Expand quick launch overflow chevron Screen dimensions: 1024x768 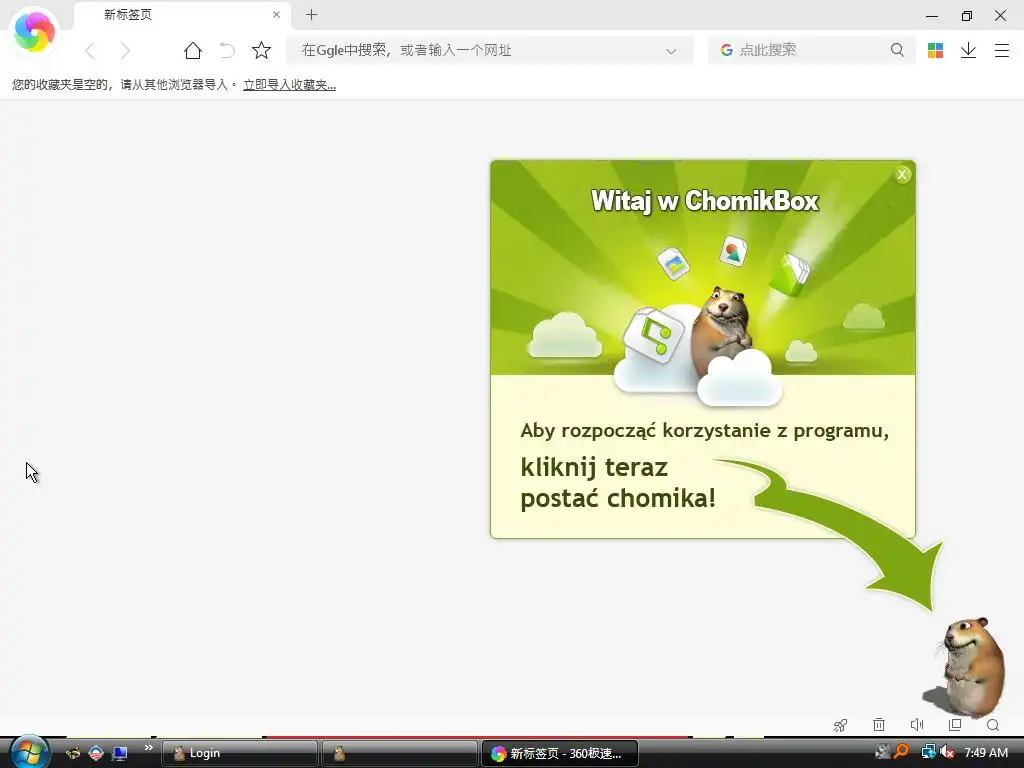point(148,748)
